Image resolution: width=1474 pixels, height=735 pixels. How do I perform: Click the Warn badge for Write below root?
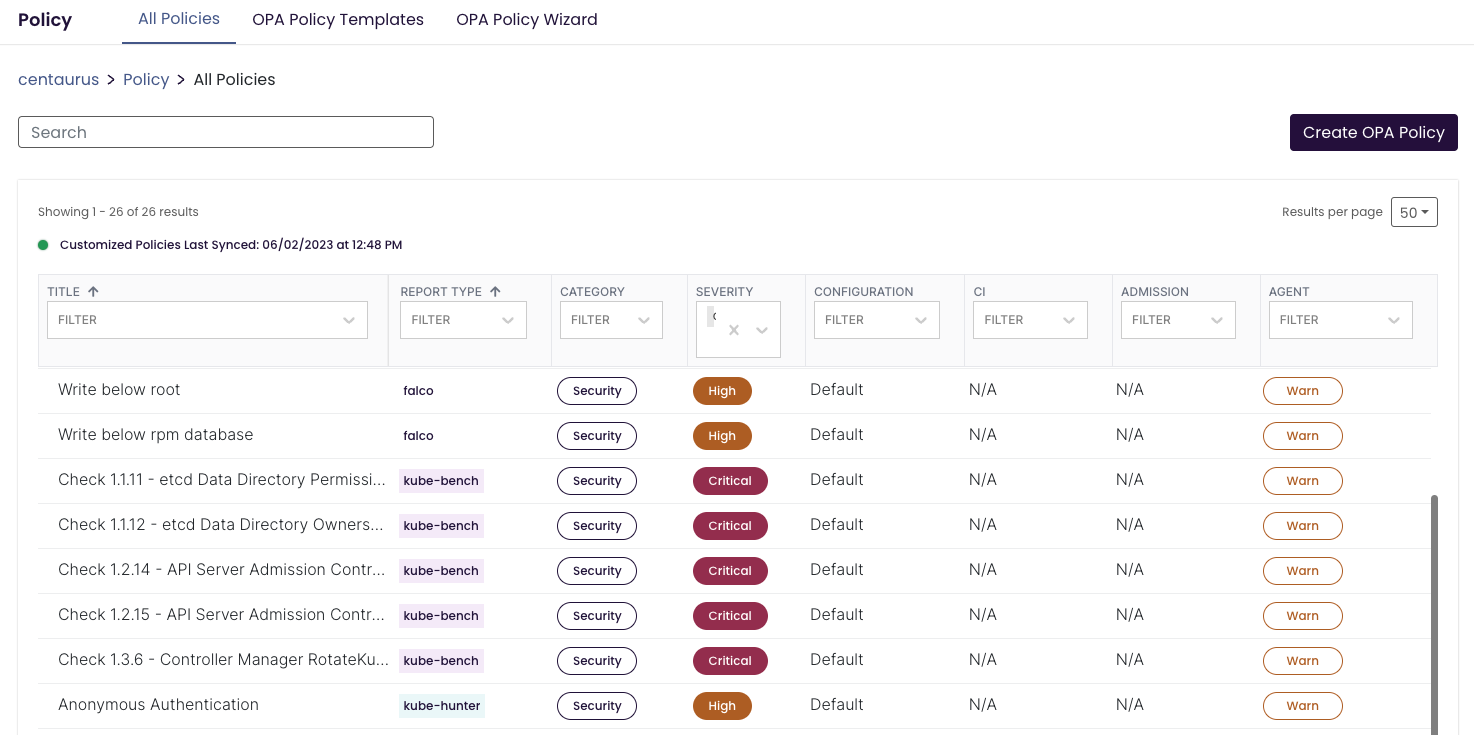pos(1302,390)
